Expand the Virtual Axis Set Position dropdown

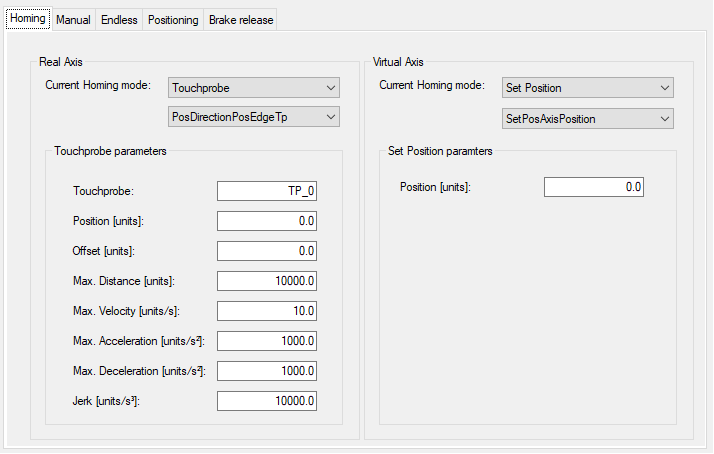click(x=587, y=87)
